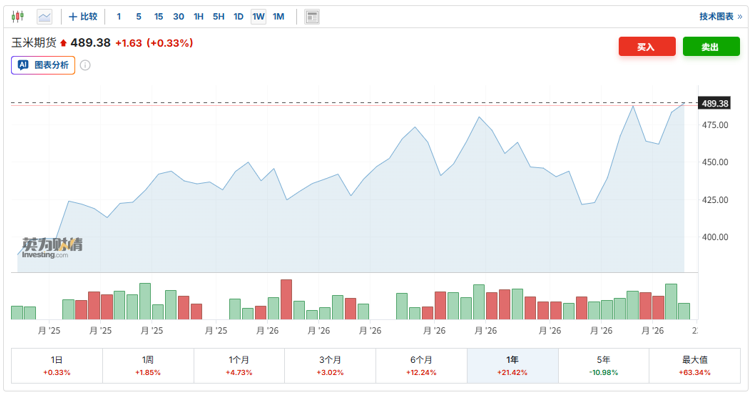Viewport: 753px width, 396px height.
Task: Select the 1个月 range tab
Action: [239, 366]
